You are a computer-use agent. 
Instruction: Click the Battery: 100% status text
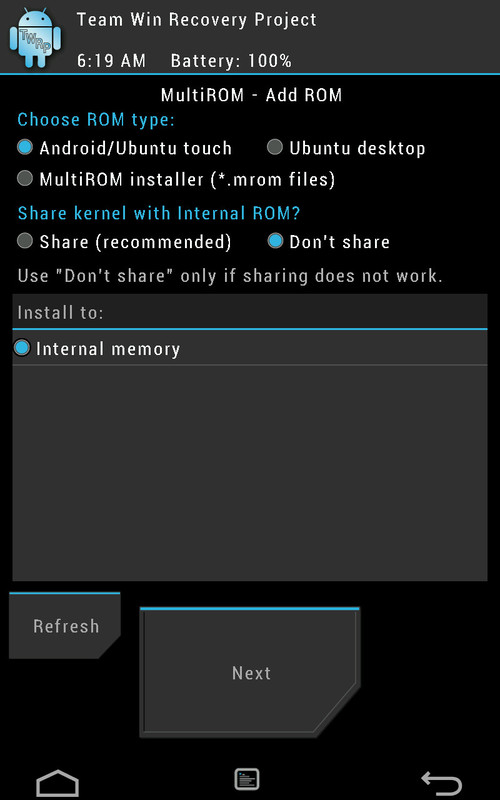(231, 61)
